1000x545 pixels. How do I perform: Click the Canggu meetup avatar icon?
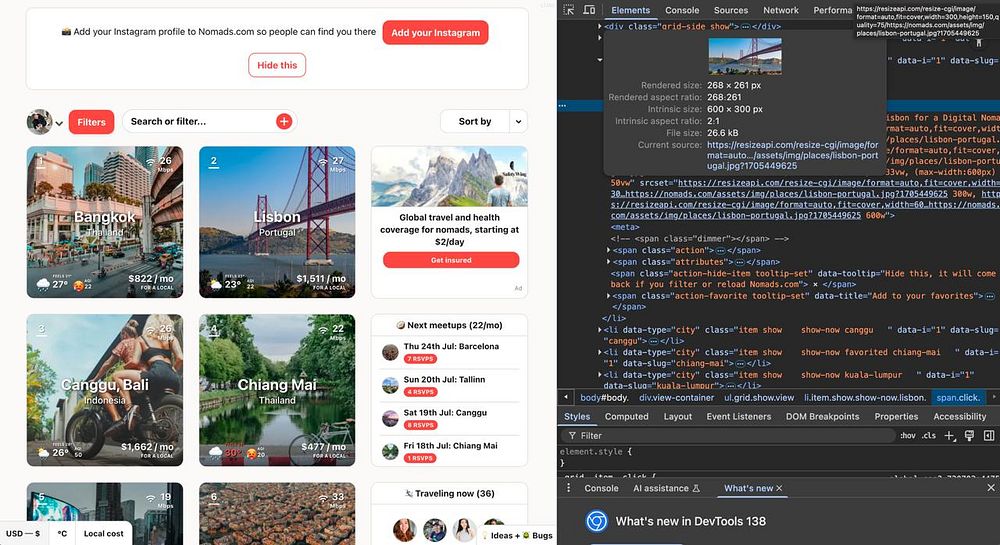tap(390, 418)
